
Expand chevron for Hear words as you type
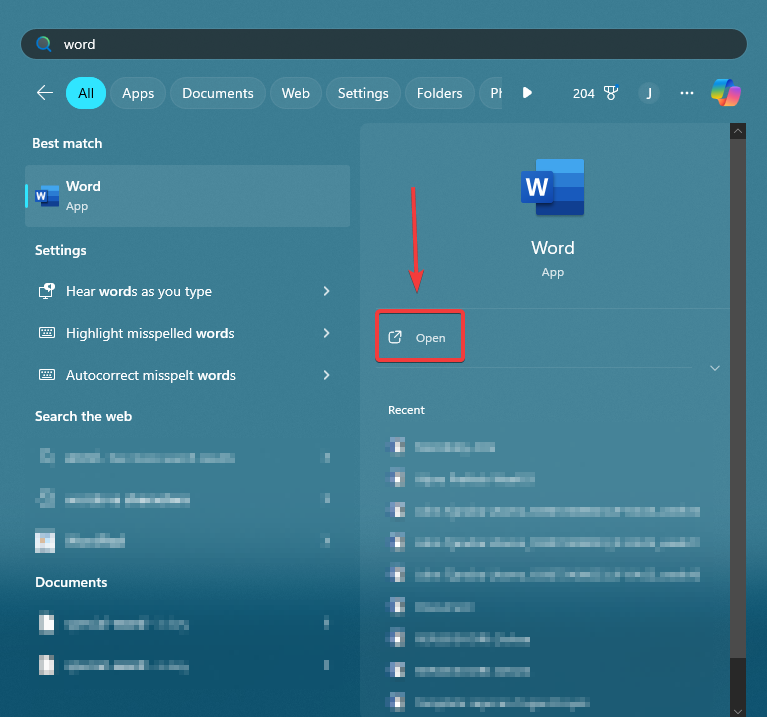[326, 291]
